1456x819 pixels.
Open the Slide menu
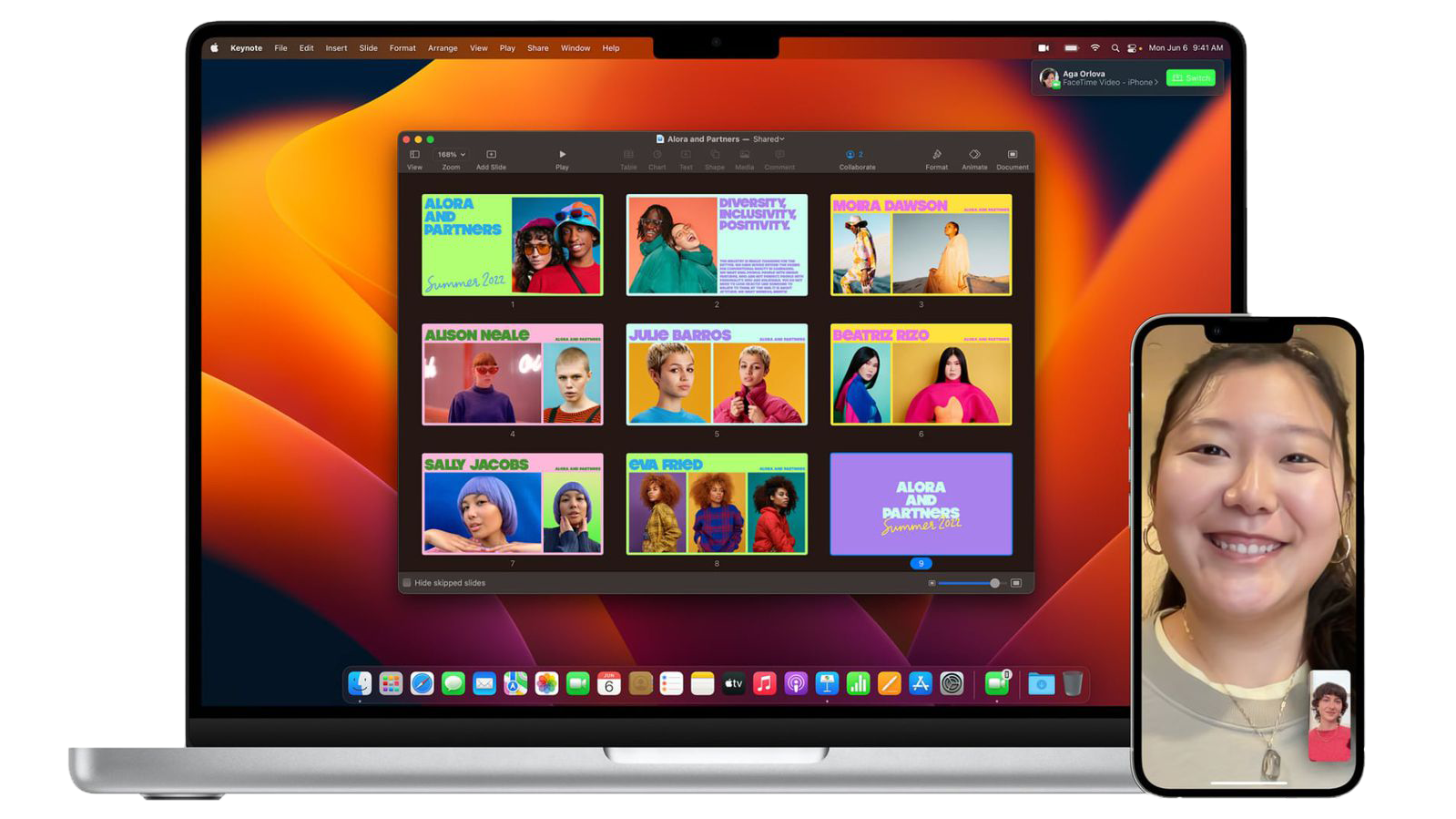(368, 48)
